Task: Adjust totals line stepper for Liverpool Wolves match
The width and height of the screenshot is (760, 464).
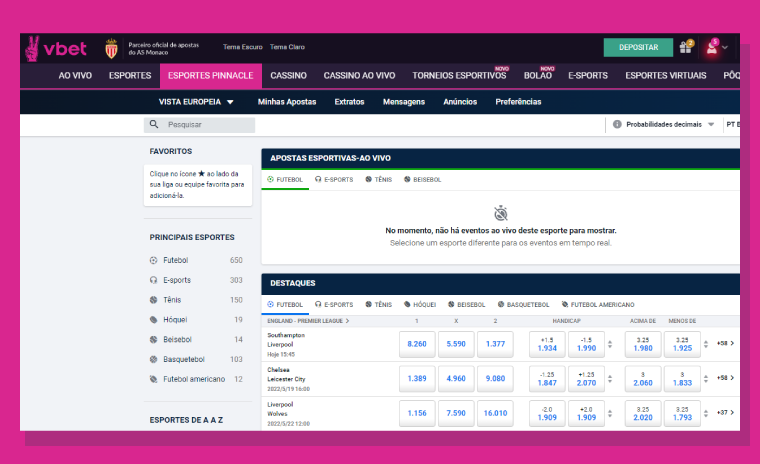Action: (706, 414)
